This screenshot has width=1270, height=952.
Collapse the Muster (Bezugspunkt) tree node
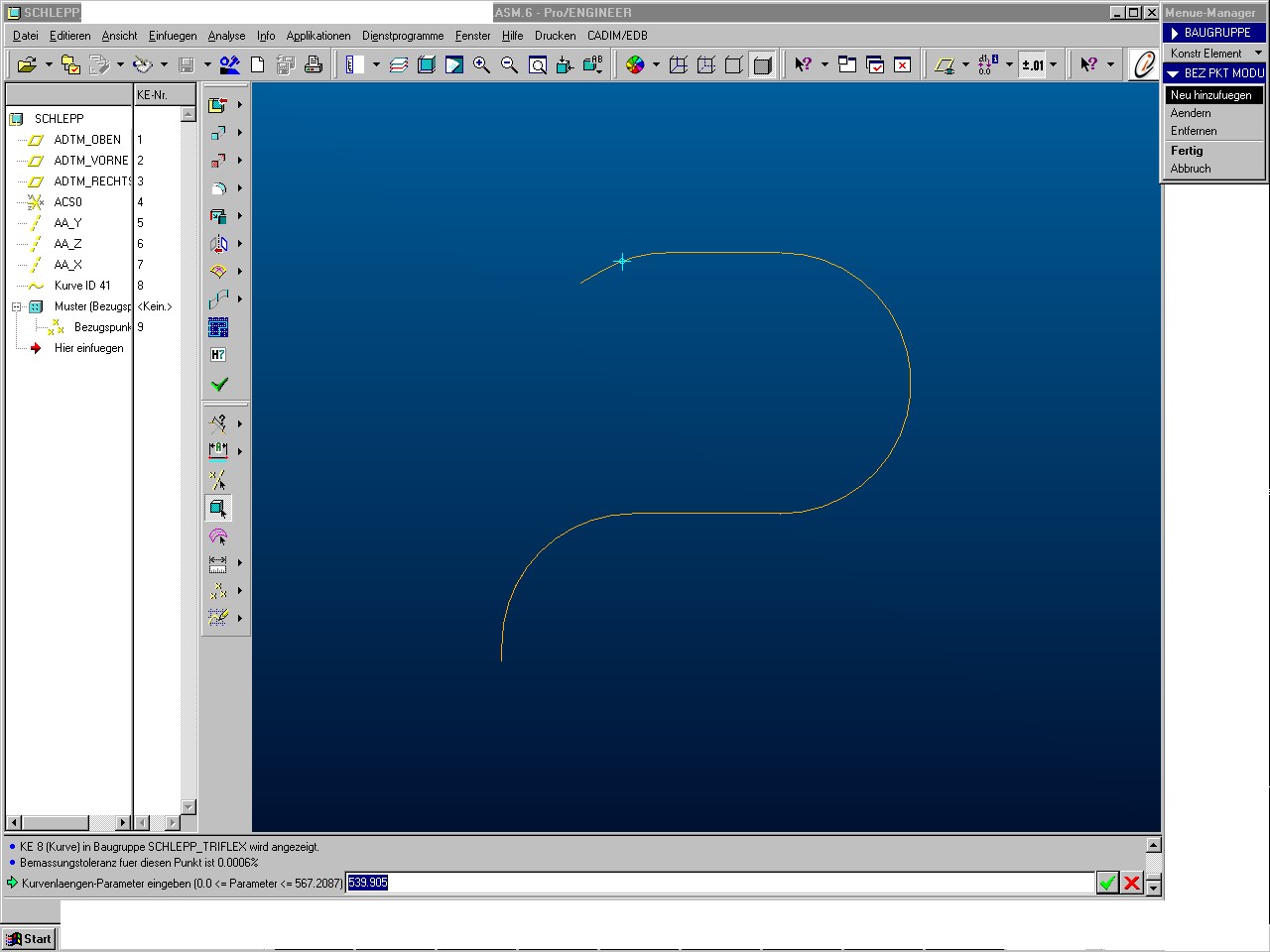click(x=17, y=306)
